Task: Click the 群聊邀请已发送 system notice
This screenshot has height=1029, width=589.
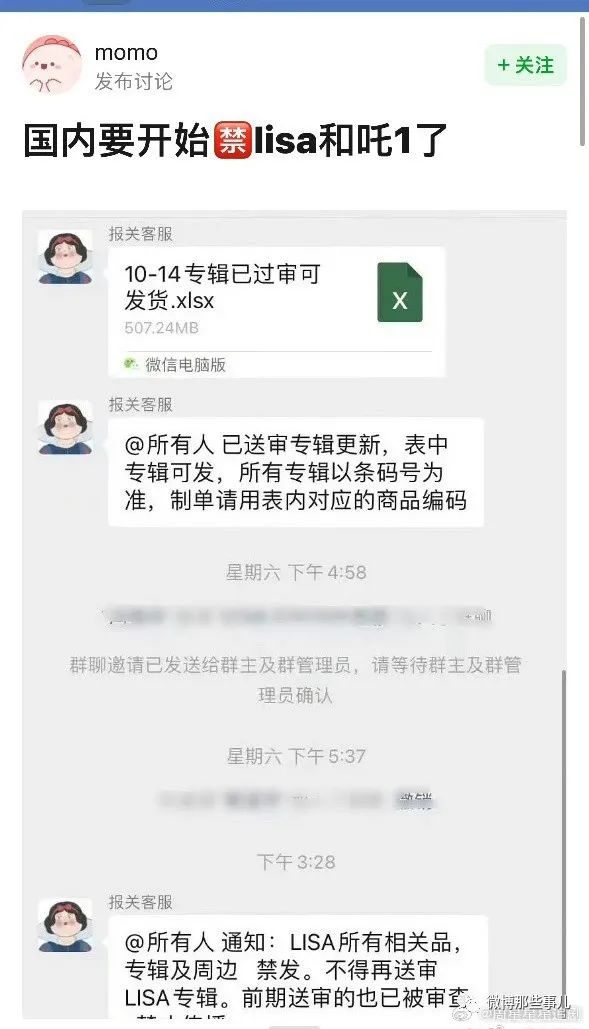Action: tap(295, 680)
